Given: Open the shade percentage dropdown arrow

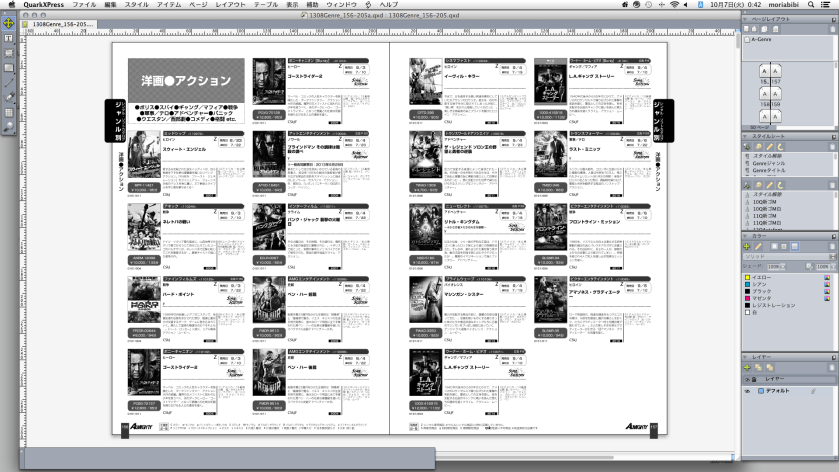Looking at the screenshot, I should (783, 267).
